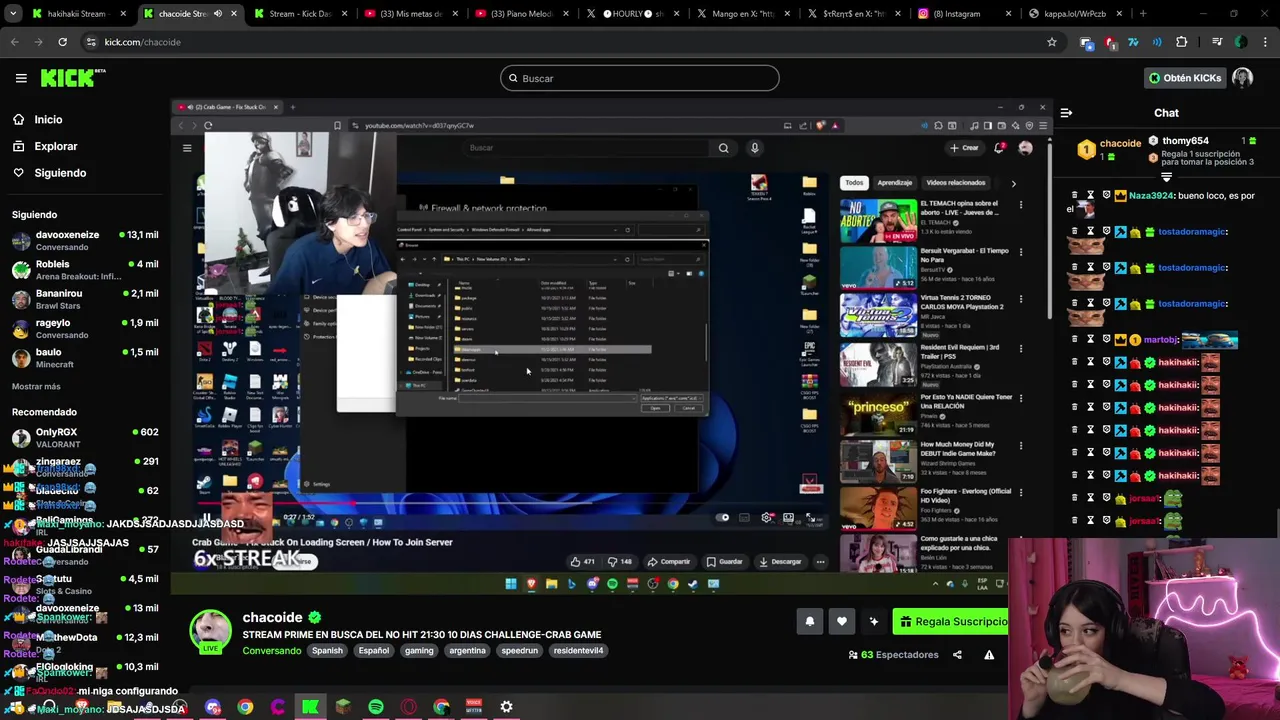
Task: Open Chrome in the bottom taskbar
Action: pyautogui.click(x=245, y=707)
